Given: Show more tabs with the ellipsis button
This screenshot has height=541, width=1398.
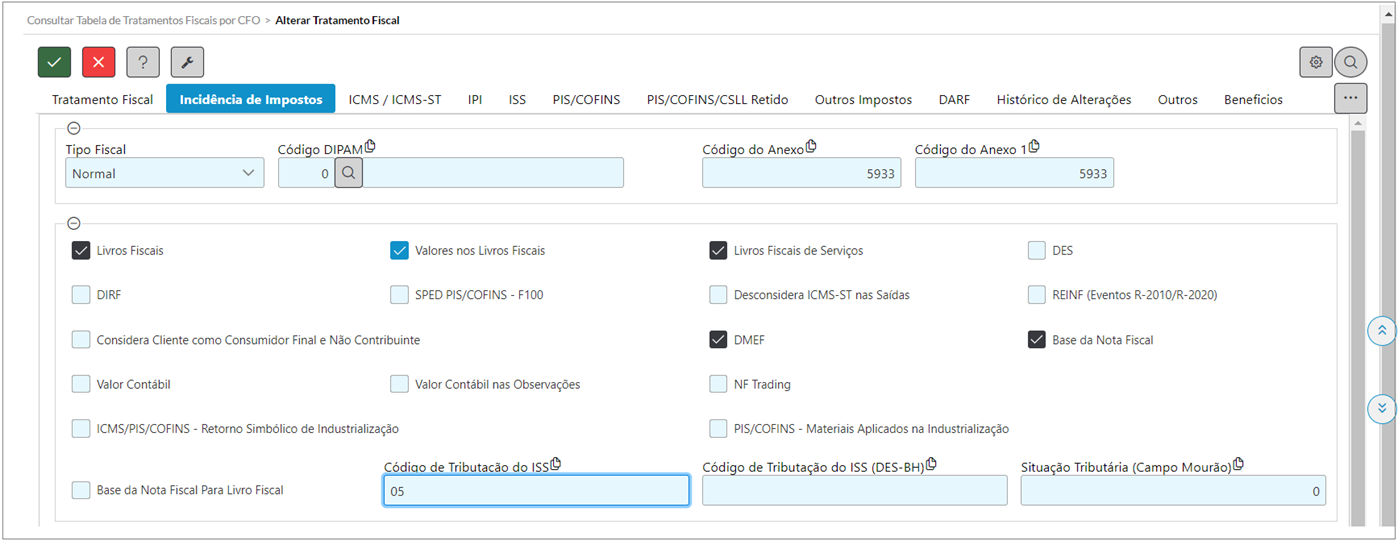Looking at the screenshot, I should click(1350, 98).
